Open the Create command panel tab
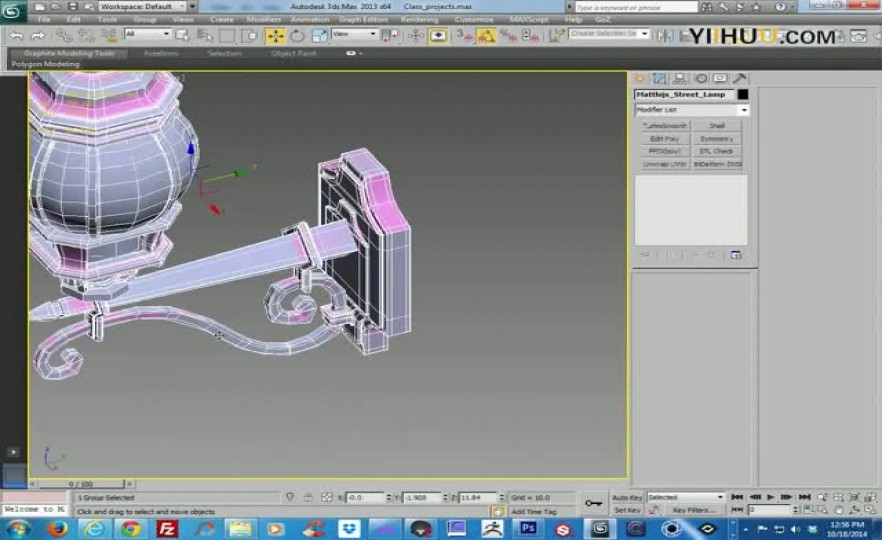Viewport: 882px width, 540px height. pos(640,79)
